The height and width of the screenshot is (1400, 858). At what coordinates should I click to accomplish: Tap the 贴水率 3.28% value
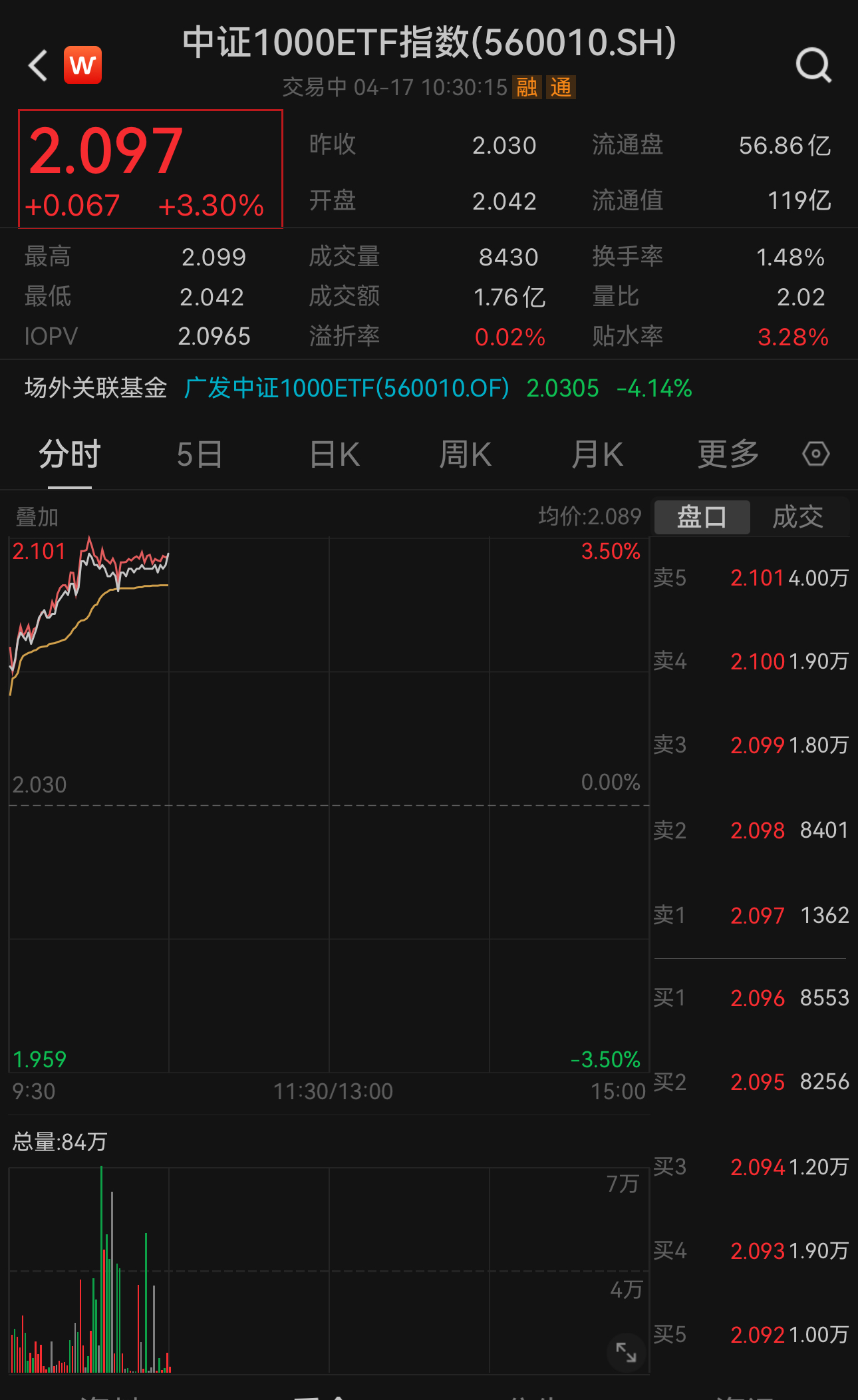[x=793, y=337]
